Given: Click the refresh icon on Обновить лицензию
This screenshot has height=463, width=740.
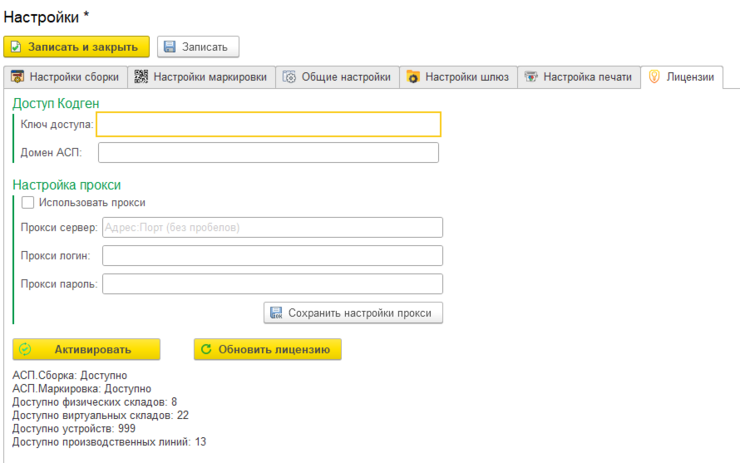Looking at the screenshot, I should pyautogui.click(x=206, y=349).
